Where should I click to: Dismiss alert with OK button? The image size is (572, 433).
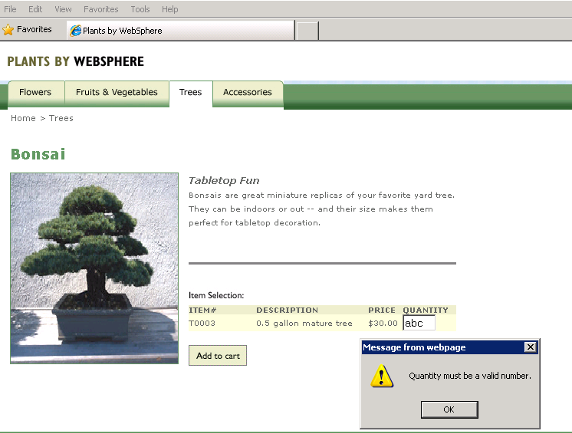[449, 410]
